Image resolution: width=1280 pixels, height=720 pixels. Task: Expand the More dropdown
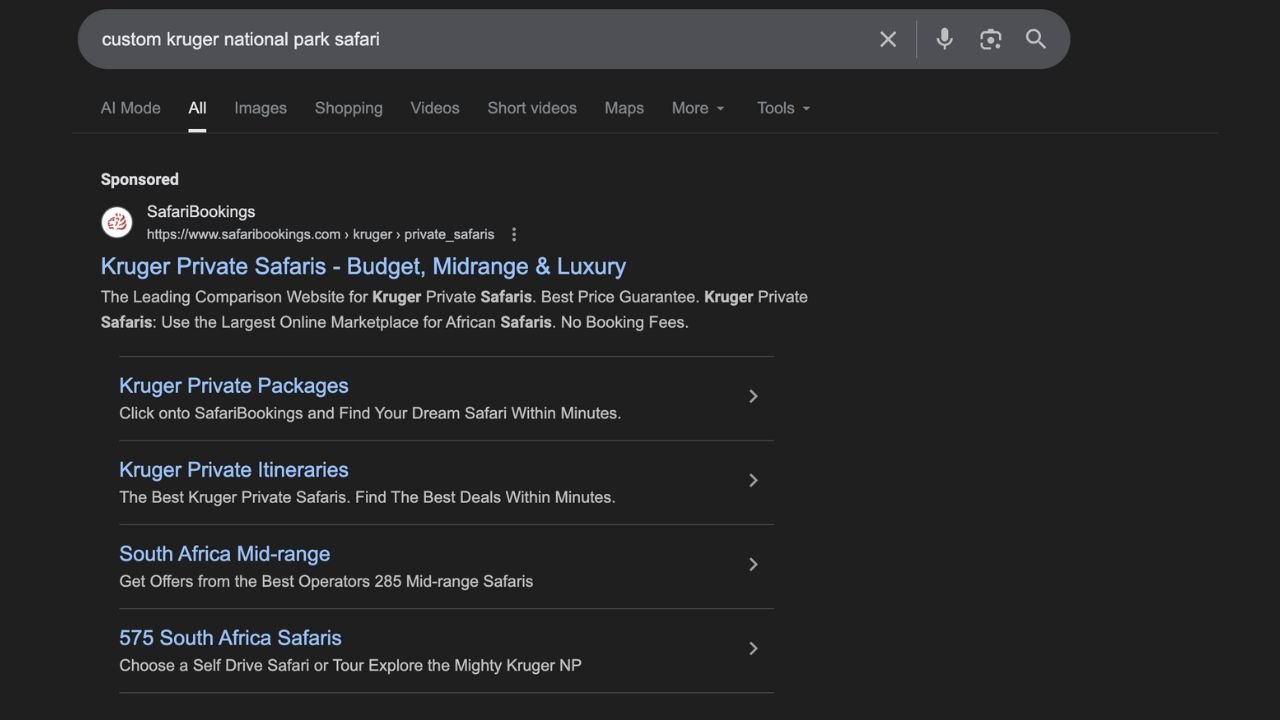click(x=698, y=108)
